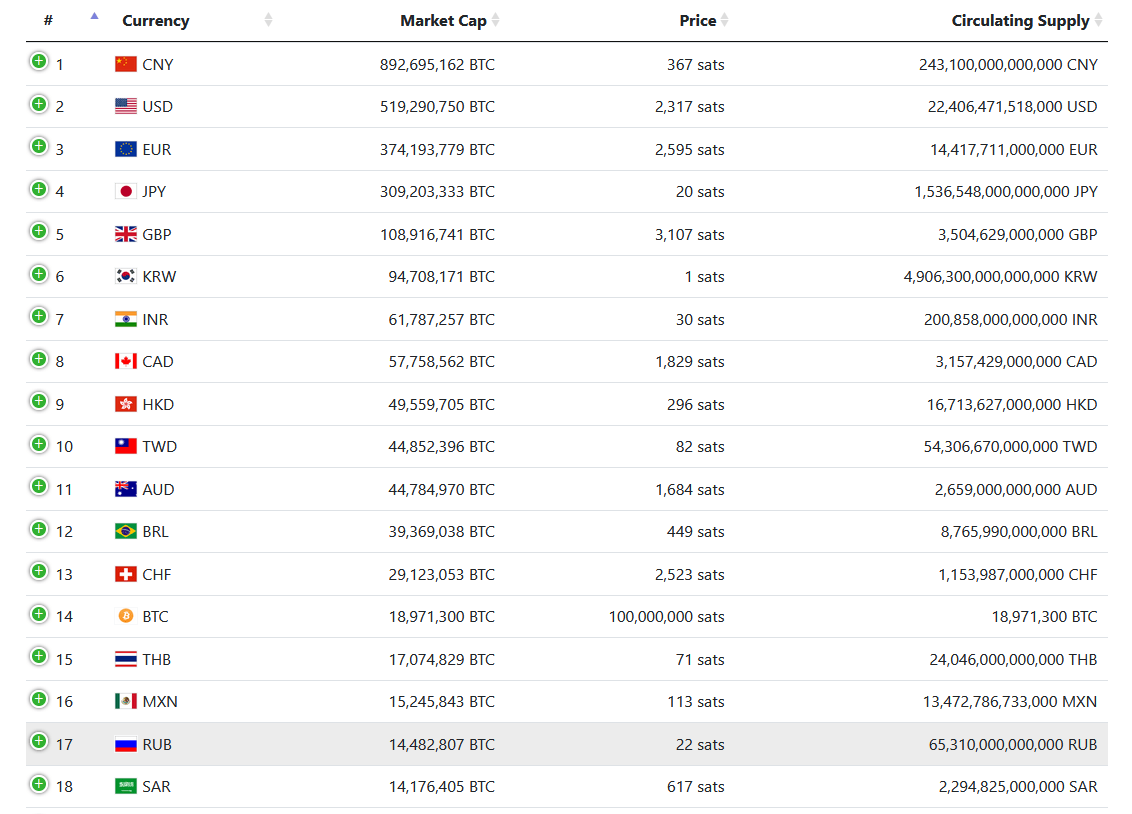Image resolution: width=1132 pixels, height=814 pixels.
Task: Expand row 1 with green plus button
Action: [39, 62]
